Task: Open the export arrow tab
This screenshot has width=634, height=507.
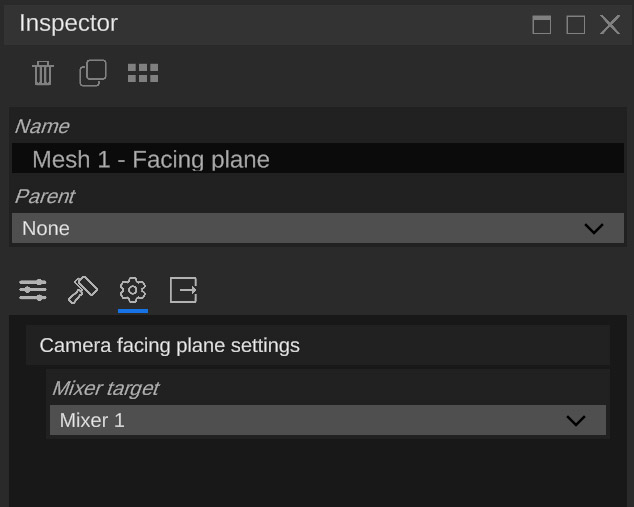Action: coord(184,290)
